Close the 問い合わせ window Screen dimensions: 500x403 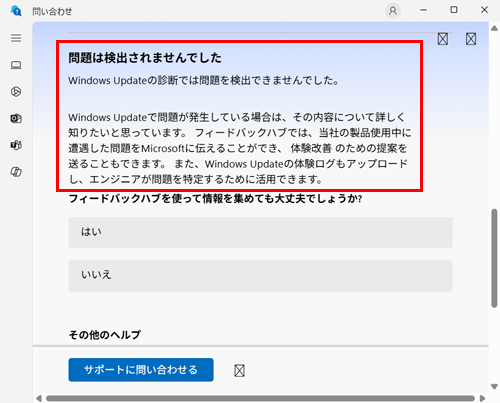coord(484,10)
